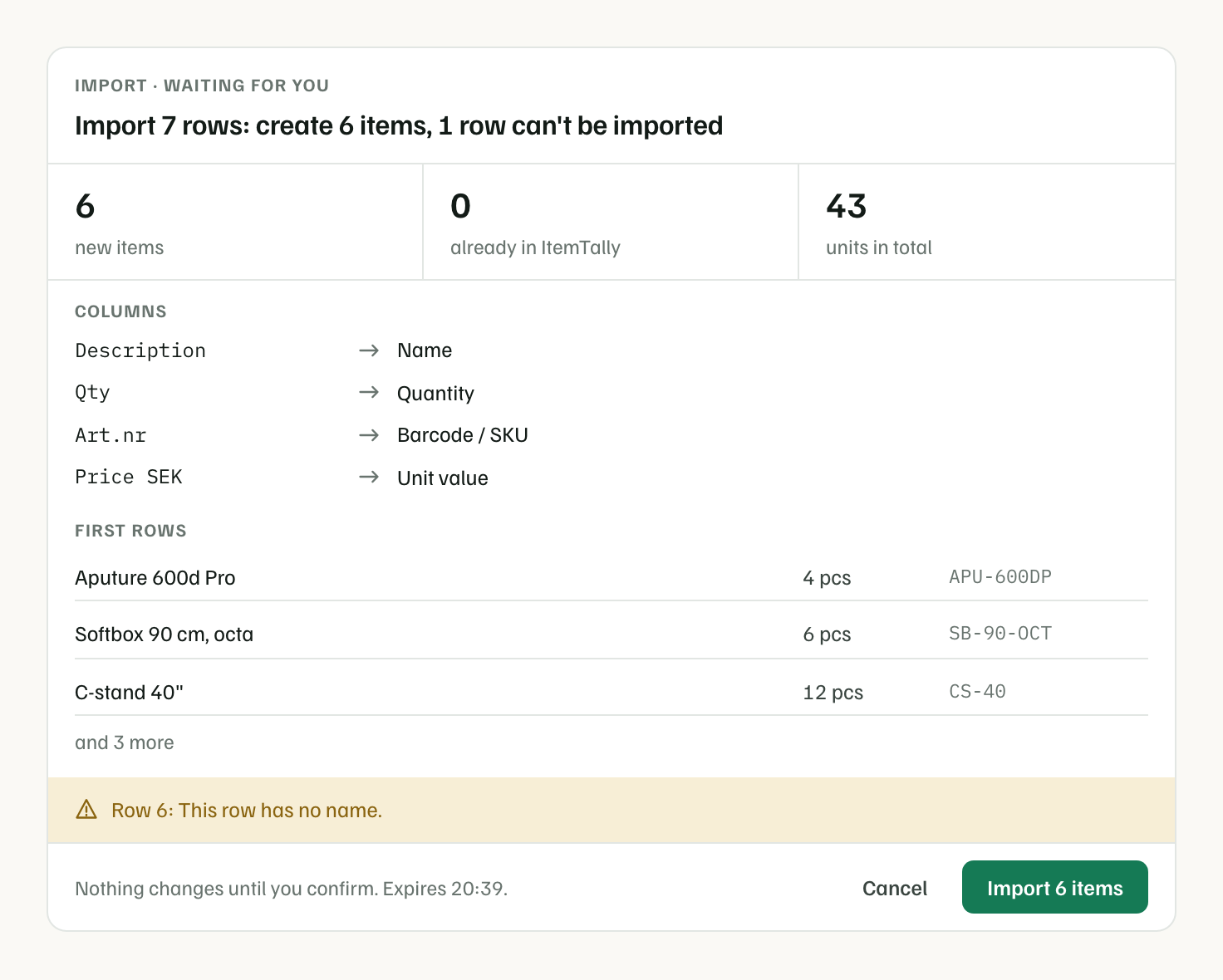Screen dimensions: 1223x980
Task: Click the 'Barcode / SKU' mapping target
Action: 463,435
